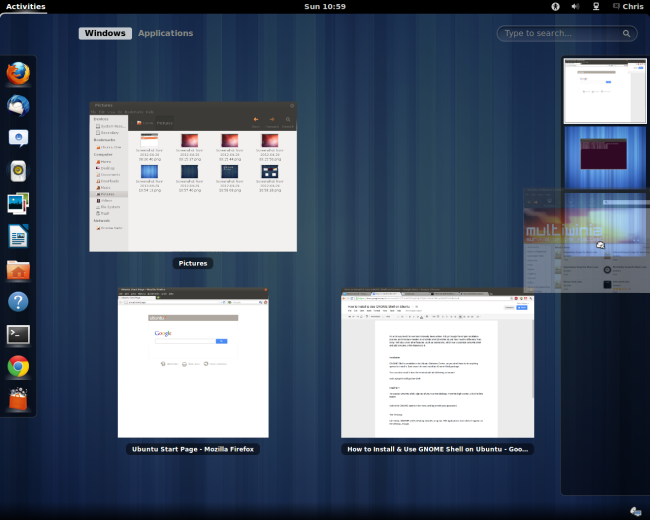
Task: Open Empathy chat app in dash
Action: point(18,138)
